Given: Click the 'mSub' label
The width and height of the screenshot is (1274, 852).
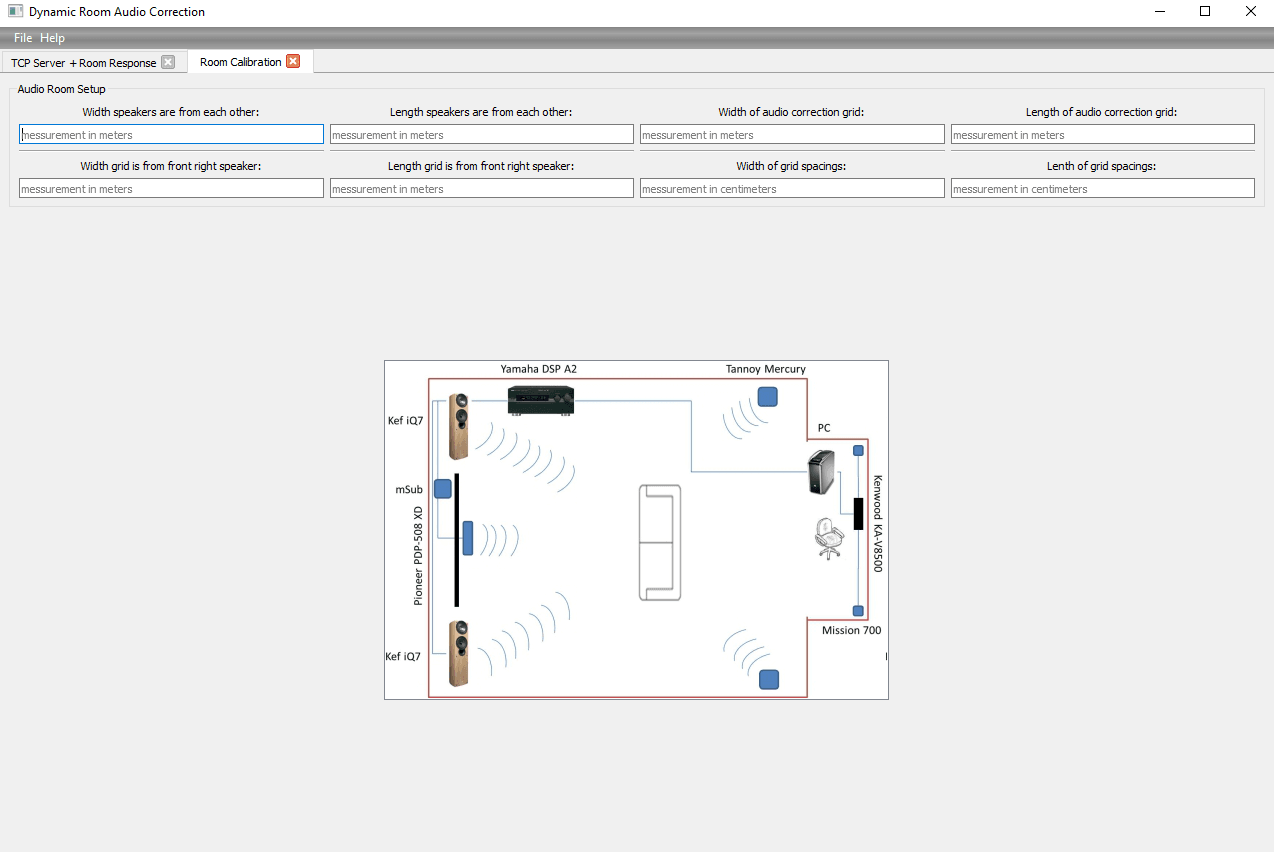Looking at the screenshot, I should pos(409,490).
